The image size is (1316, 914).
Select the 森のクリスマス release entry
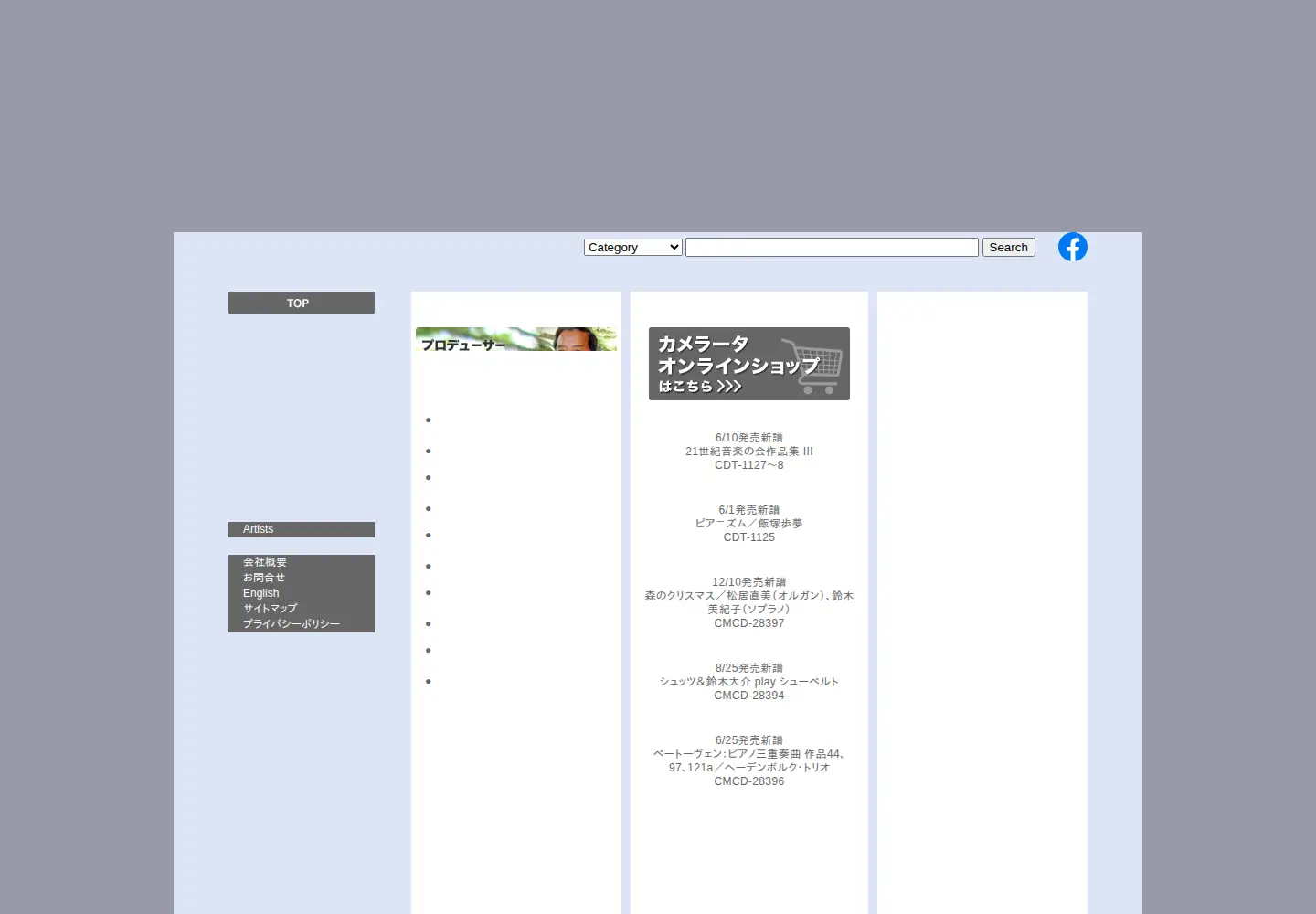tap(749, 602)
